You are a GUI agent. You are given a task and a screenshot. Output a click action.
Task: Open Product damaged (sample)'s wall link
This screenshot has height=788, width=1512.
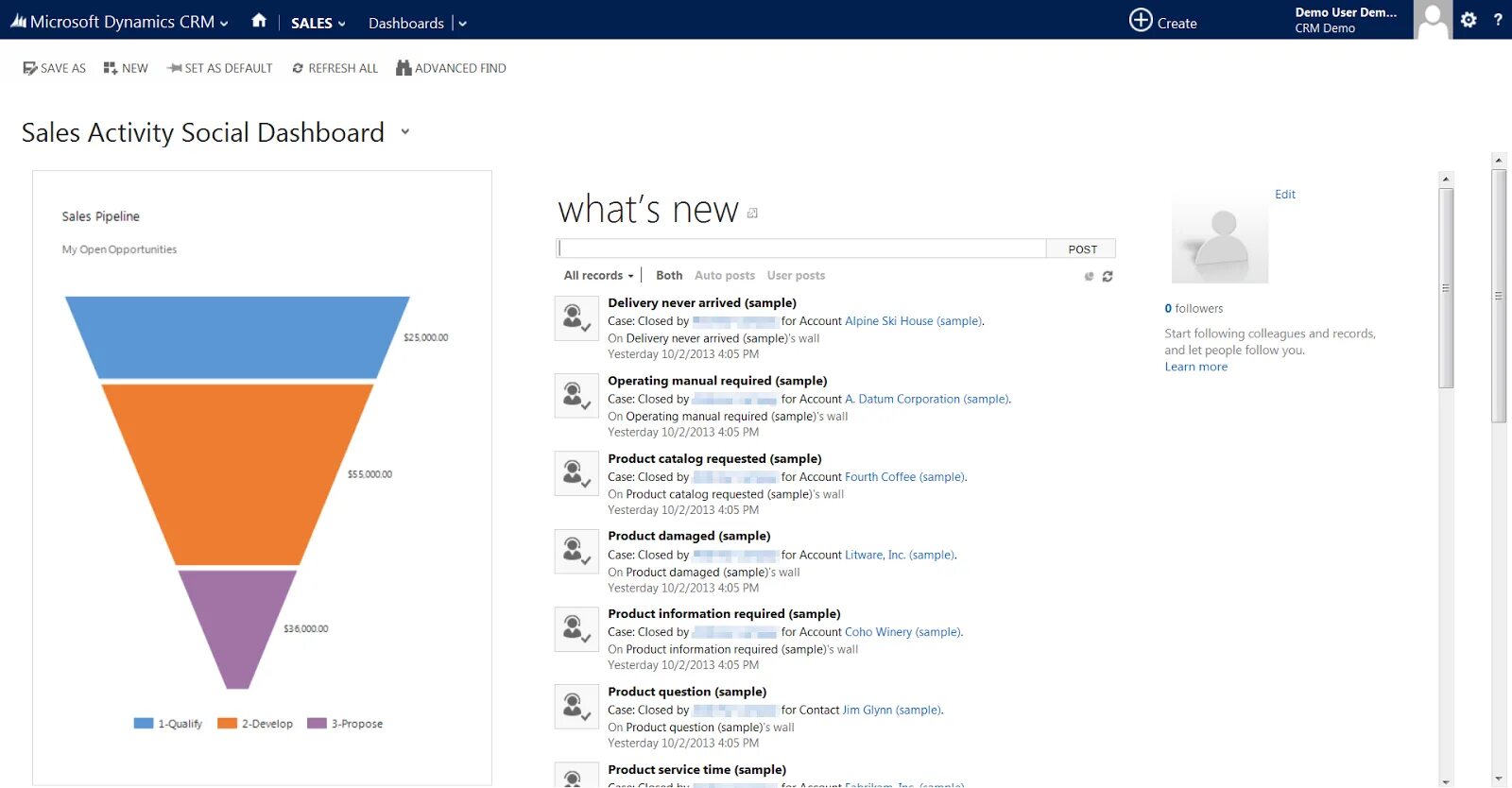point(713,573)
